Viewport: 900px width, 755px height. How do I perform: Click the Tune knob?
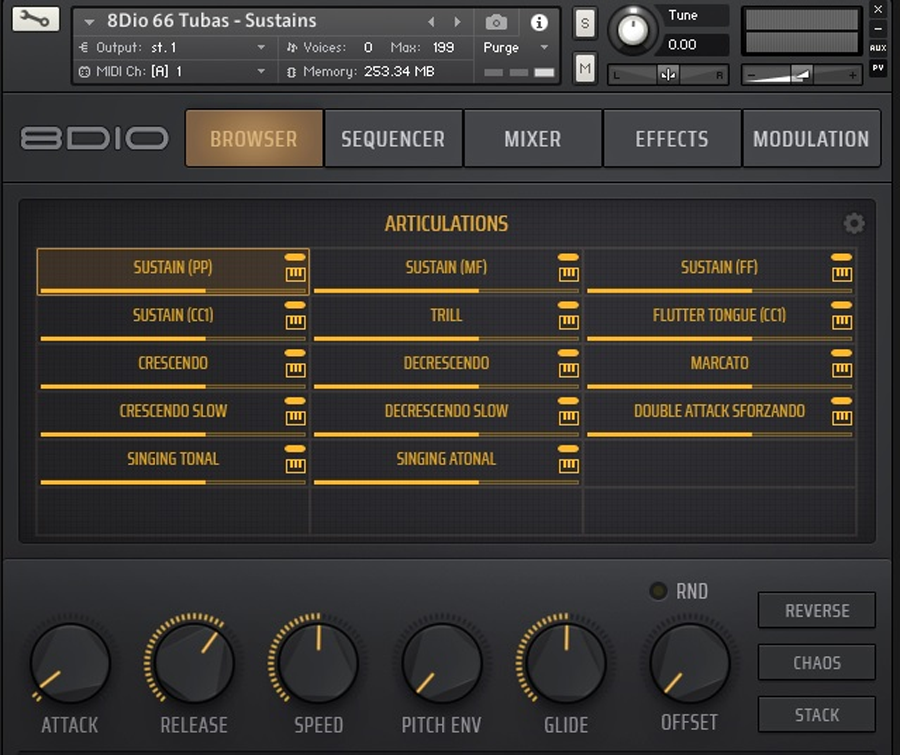(x=633, y=30)
